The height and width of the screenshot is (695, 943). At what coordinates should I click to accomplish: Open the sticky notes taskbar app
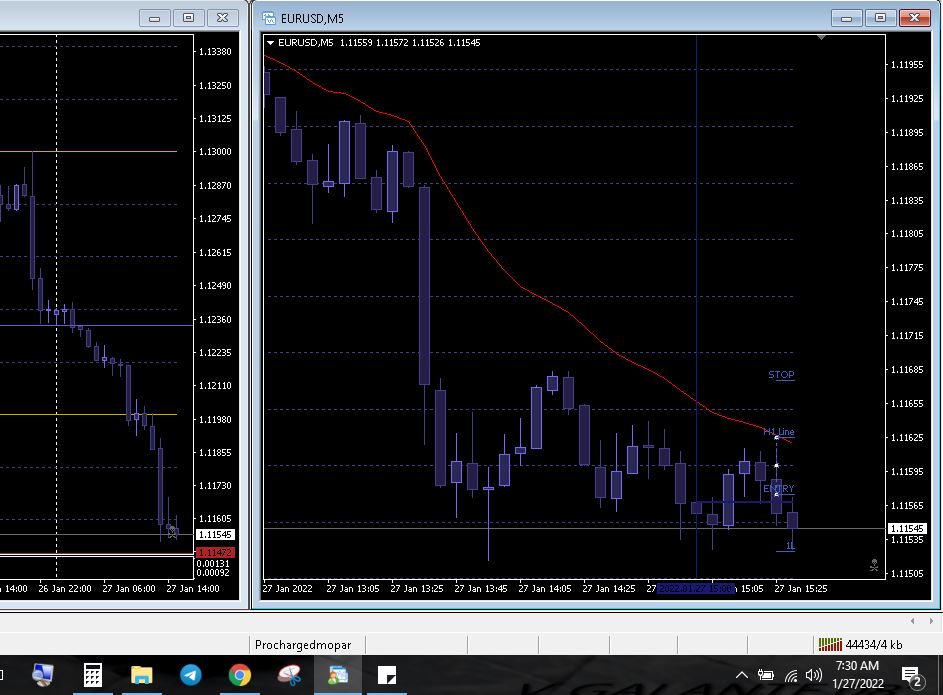387,675
